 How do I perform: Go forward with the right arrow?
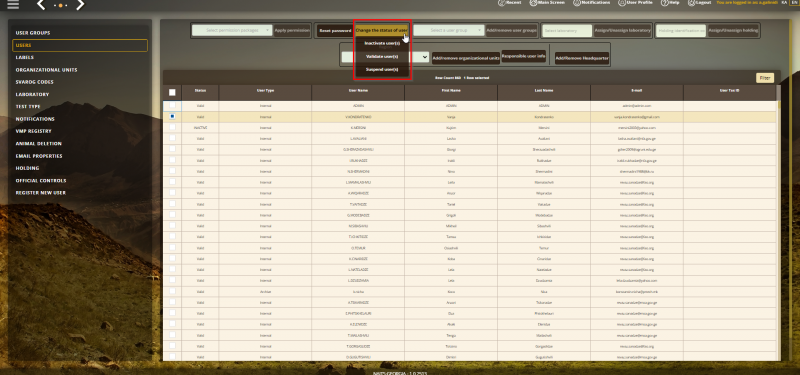80,5
